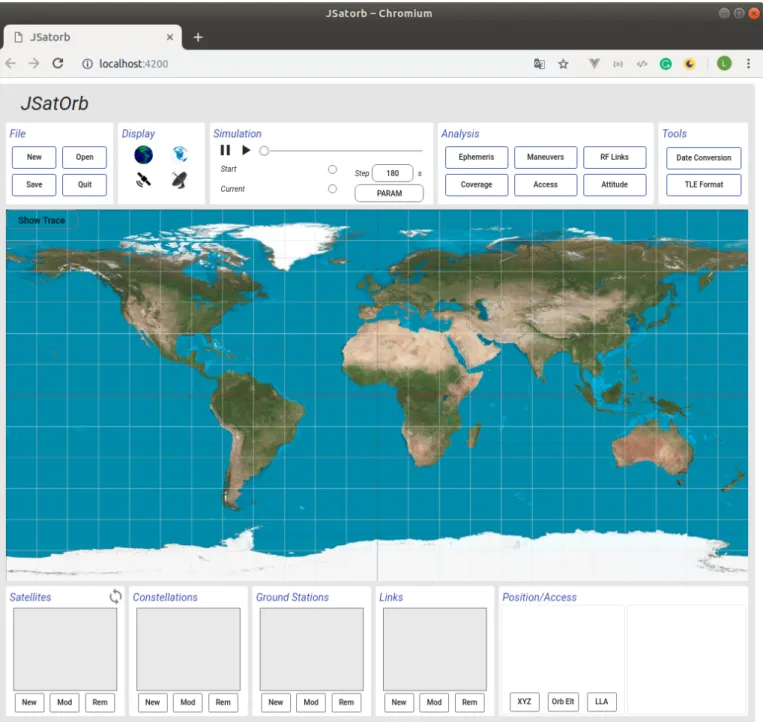The image size is (763, 722).
Task: Close the JSatorb browser tab
Action: pyautogui.click(x=170, y=37)
